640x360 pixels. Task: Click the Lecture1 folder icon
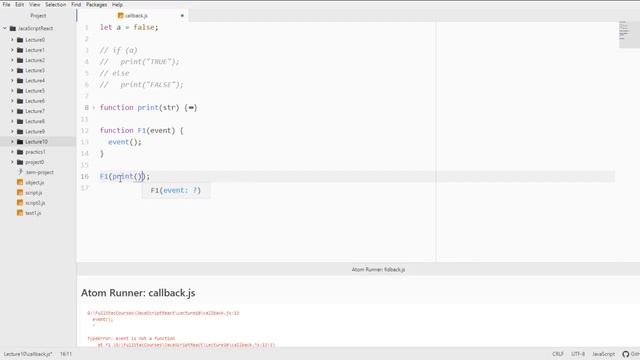click(20, 50)
